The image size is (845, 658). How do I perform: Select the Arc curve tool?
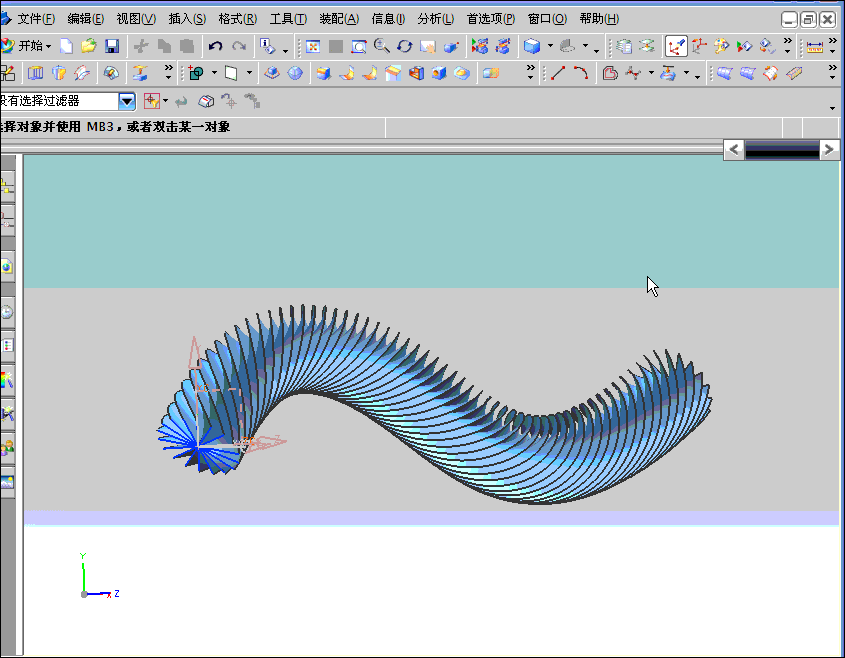[581, 73]
